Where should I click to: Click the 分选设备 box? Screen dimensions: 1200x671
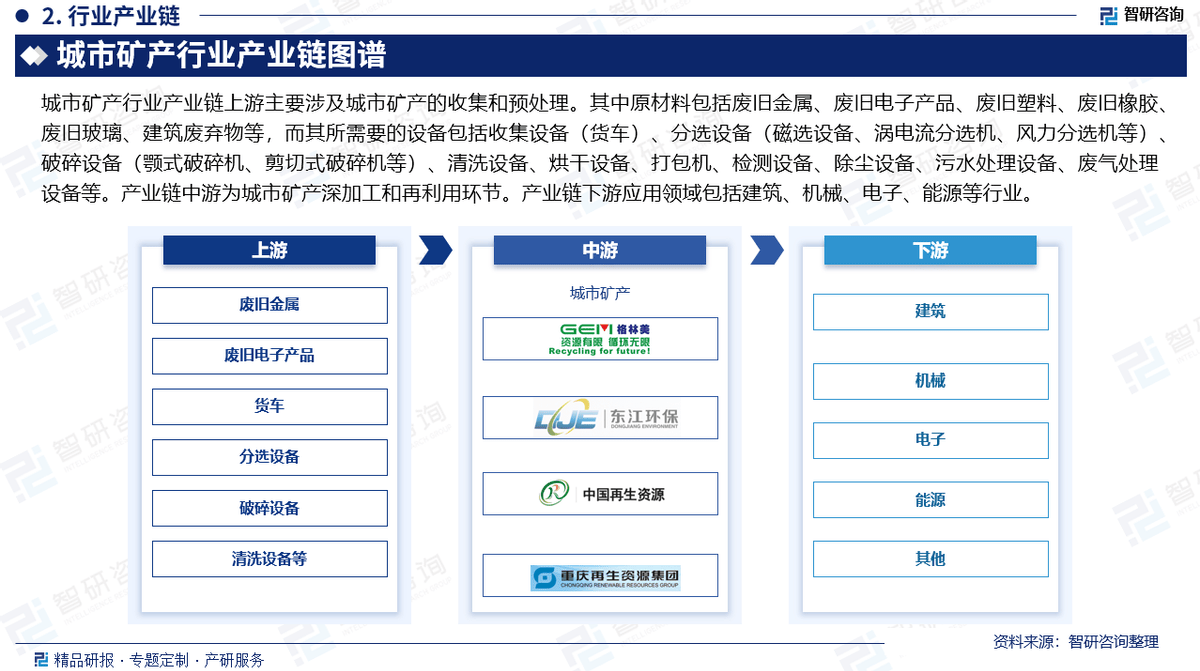tap(269, 457)
